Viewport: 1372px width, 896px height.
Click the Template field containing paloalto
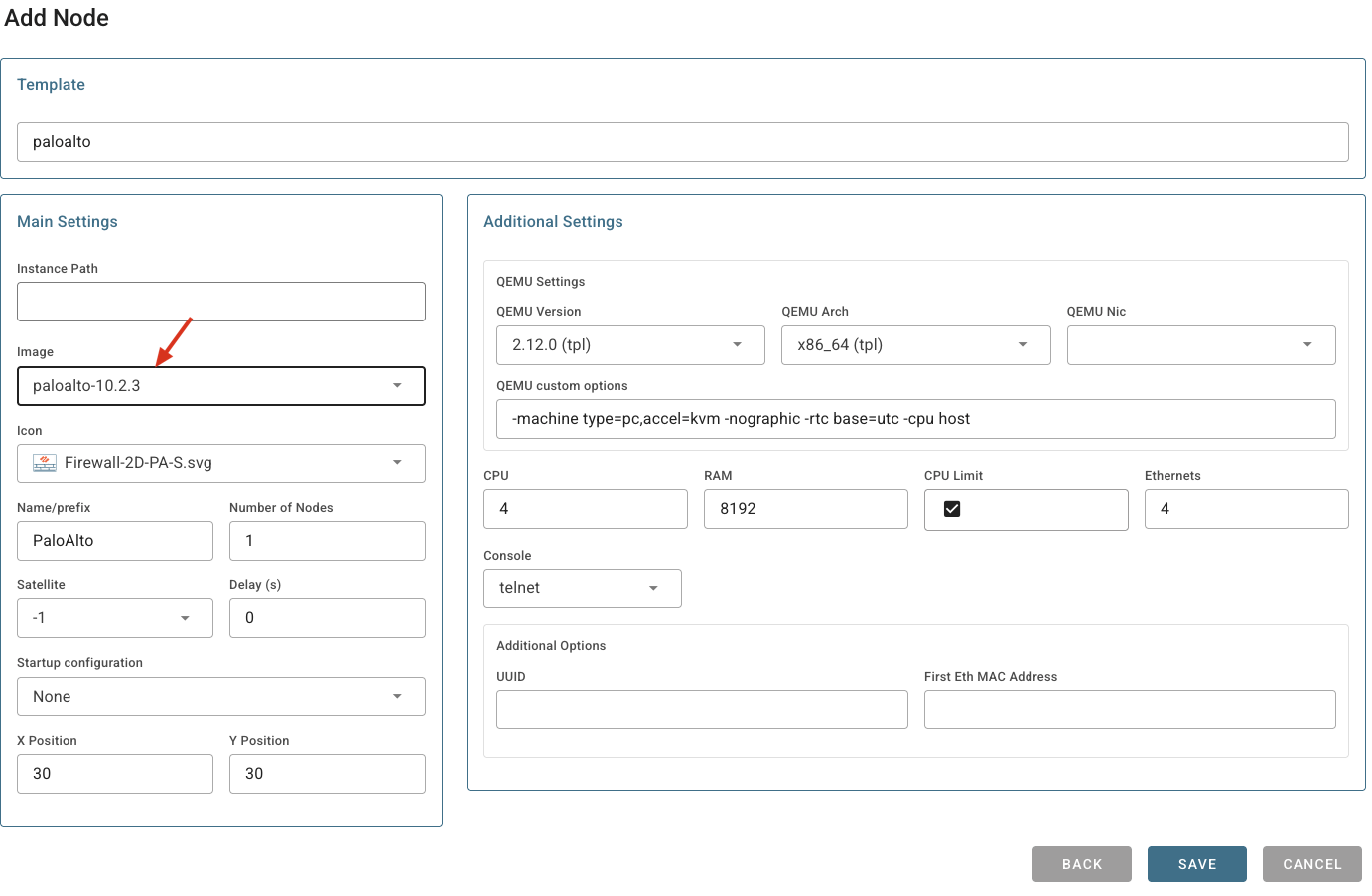[x=682, y=142]
